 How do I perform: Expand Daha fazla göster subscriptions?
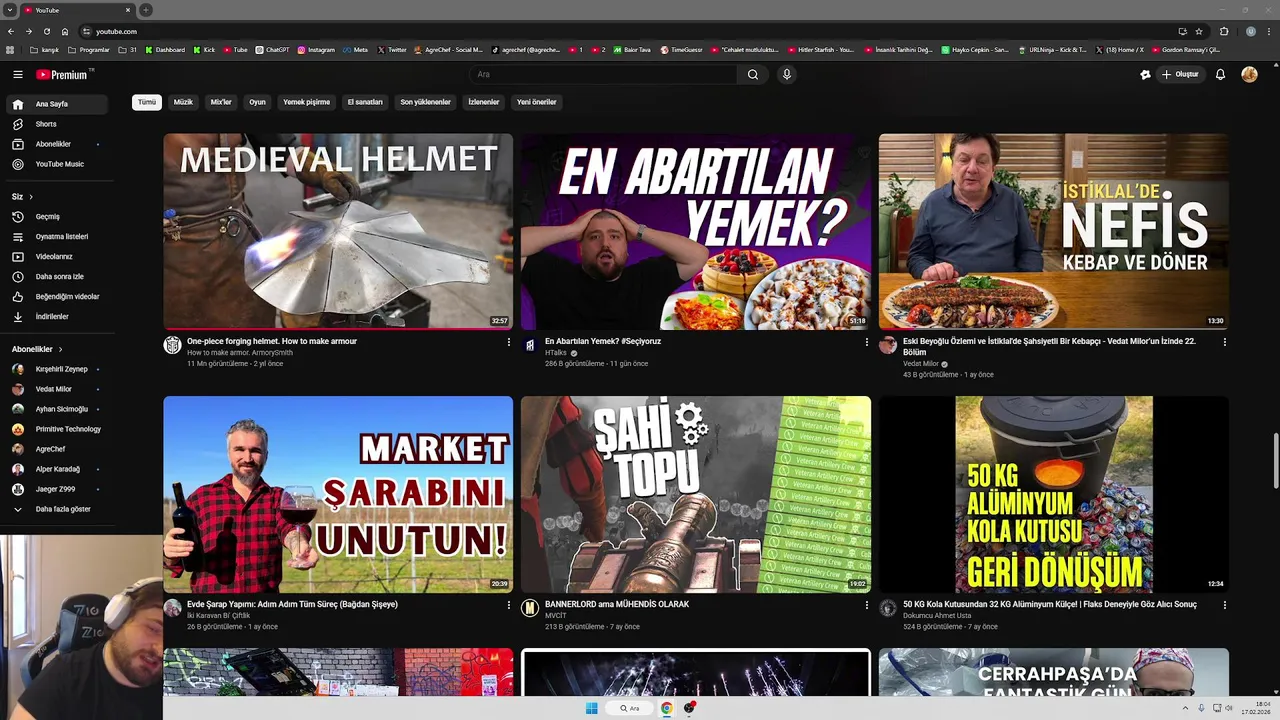(56, 509)
